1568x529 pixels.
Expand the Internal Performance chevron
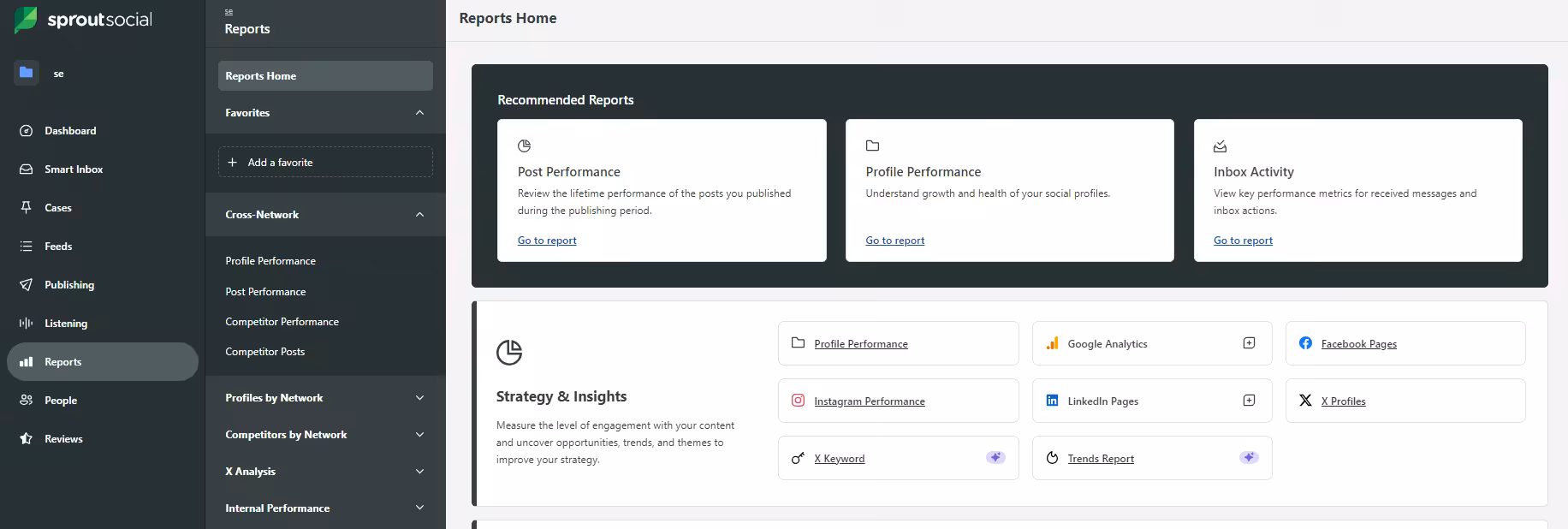419,508
